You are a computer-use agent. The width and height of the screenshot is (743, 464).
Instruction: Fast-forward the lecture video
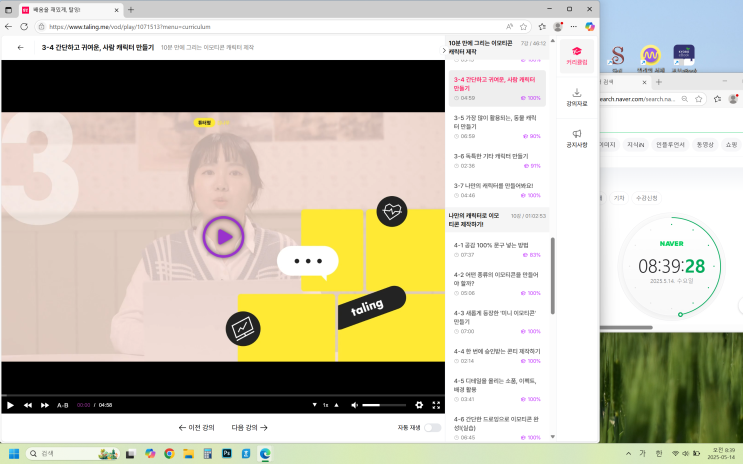tap(45, 405)
